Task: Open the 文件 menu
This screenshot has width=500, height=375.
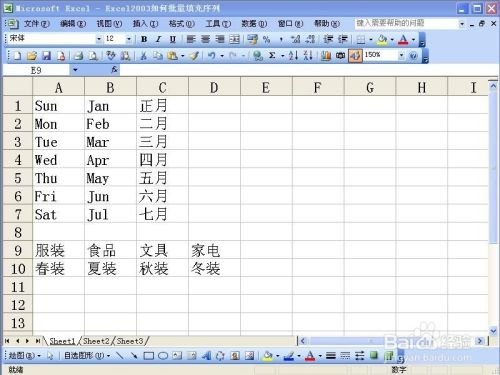Action: pos(36,23)
